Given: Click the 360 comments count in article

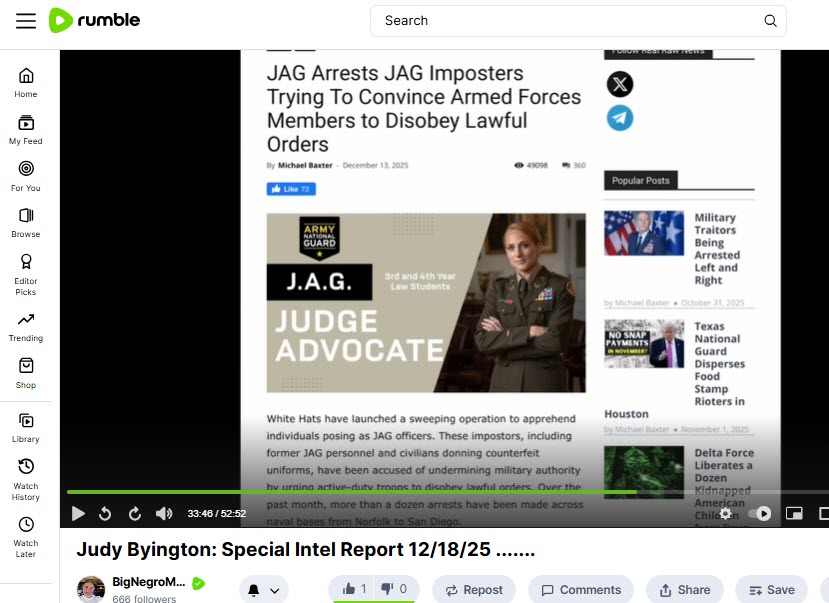Looking at the screenshot, I should coord(574,165).
